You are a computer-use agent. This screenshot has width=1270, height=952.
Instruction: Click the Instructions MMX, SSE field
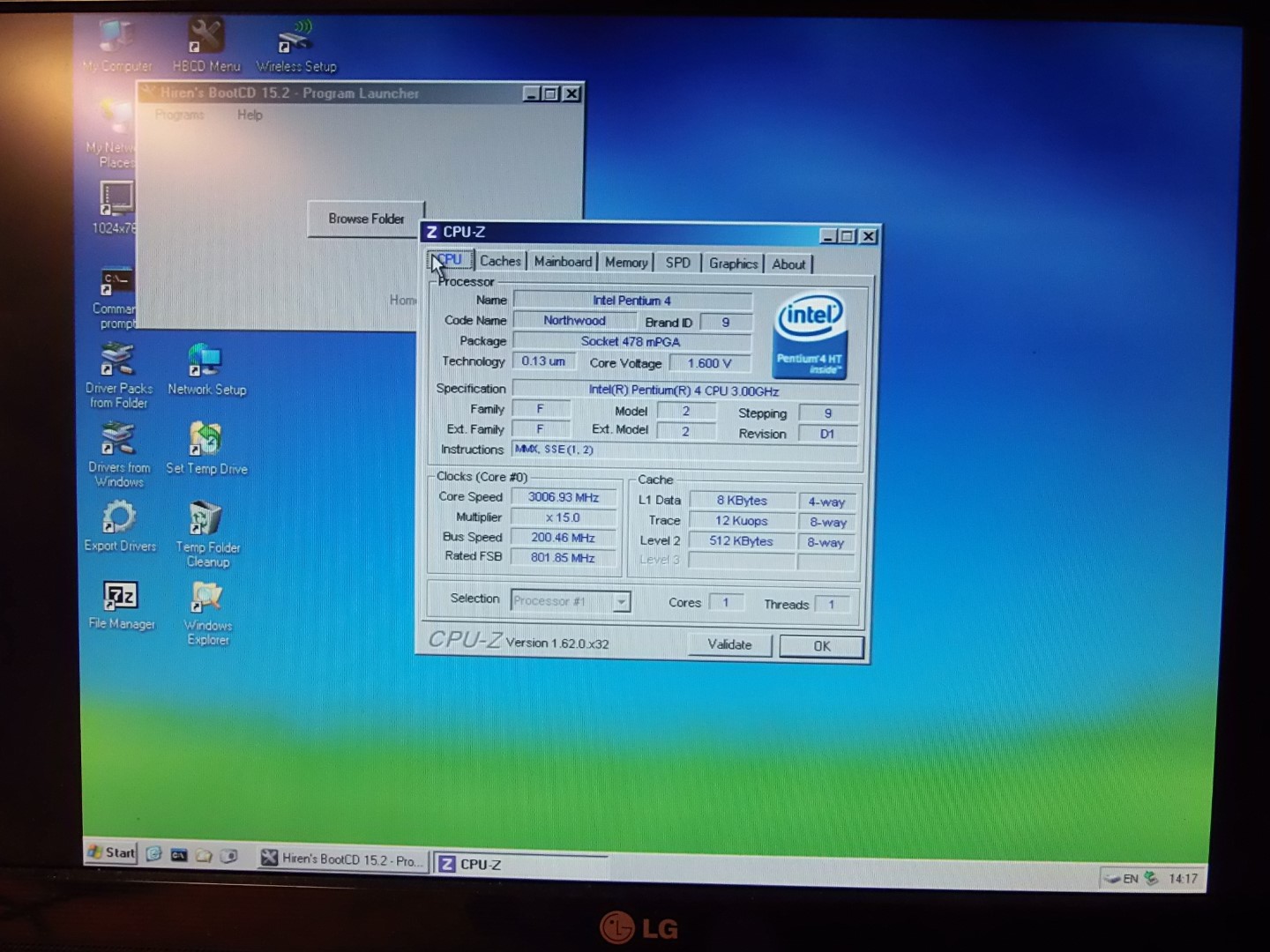tap(684, 450)
